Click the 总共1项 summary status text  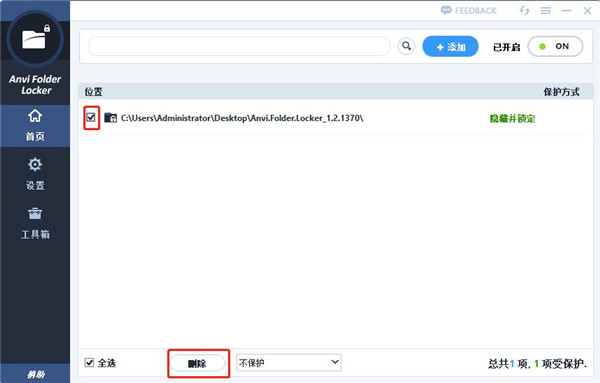tap(537, 363)
